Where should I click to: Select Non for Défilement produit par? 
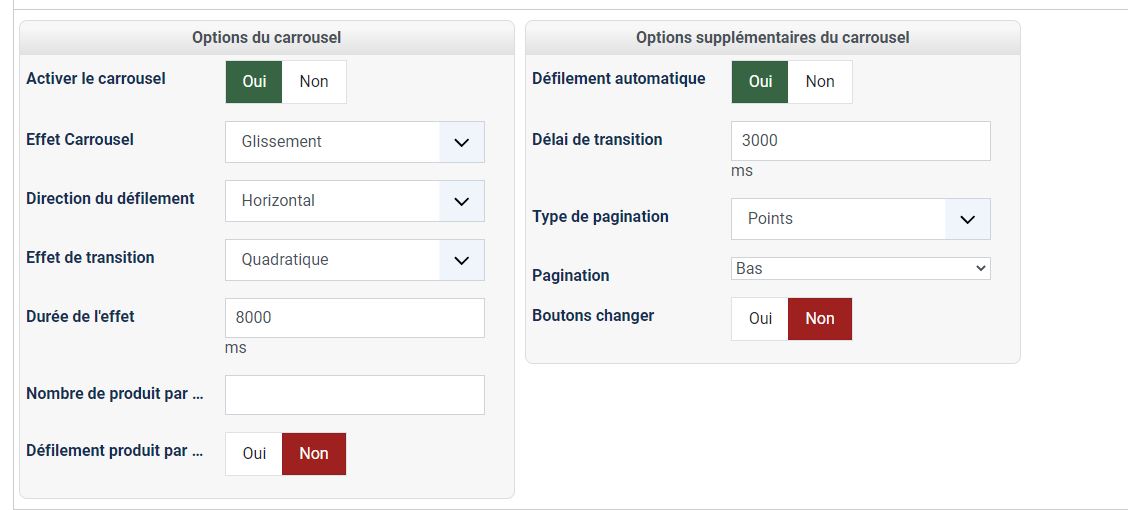(x=314, y=454)
